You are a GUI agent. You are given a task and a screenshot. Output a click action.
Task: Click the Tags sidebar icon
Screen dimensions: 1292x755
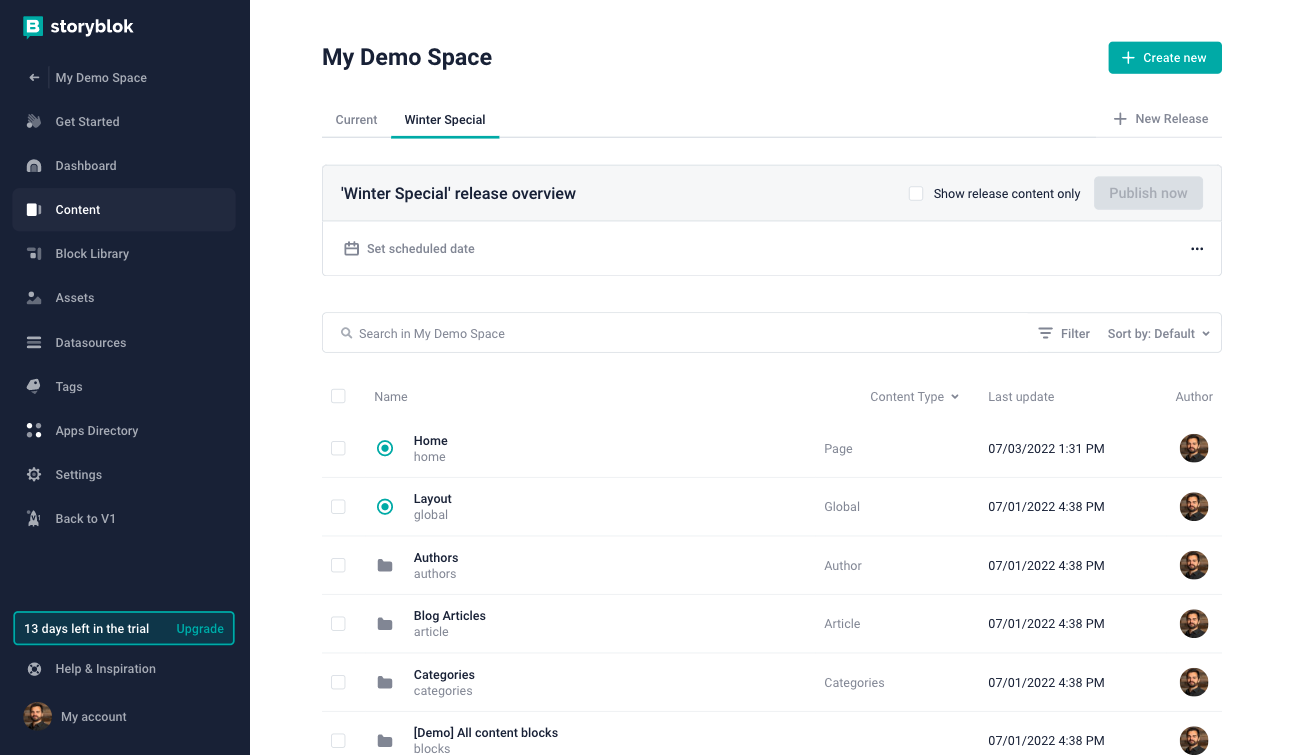[34, 386]
